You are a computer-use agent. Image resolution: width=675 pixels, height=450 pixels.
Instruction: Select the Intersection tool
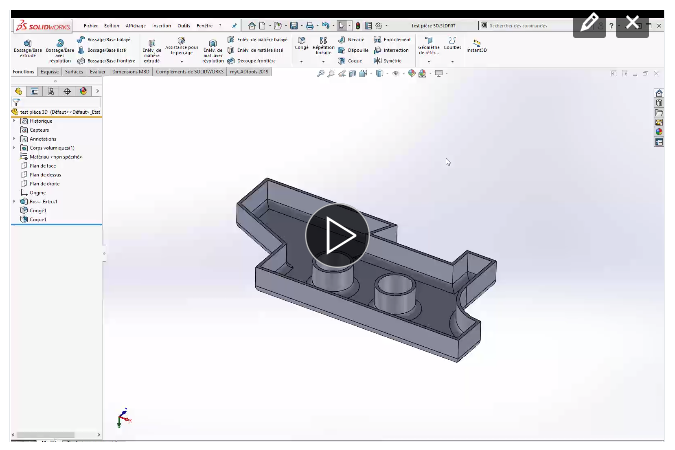[391, 50]
